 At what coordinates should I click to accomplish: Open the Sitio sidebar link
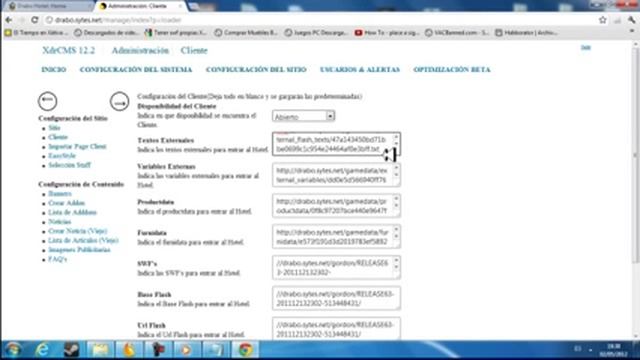pyautogui.click(x=54, y=128)
